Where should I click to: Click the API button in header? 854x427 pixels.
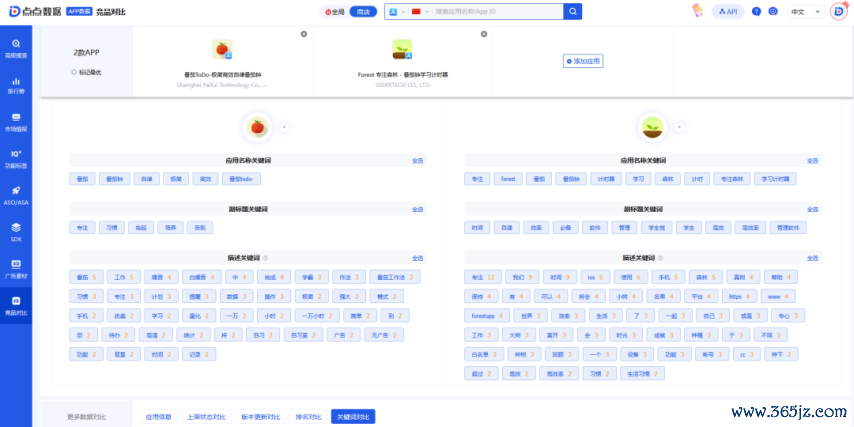click(728, 12)
